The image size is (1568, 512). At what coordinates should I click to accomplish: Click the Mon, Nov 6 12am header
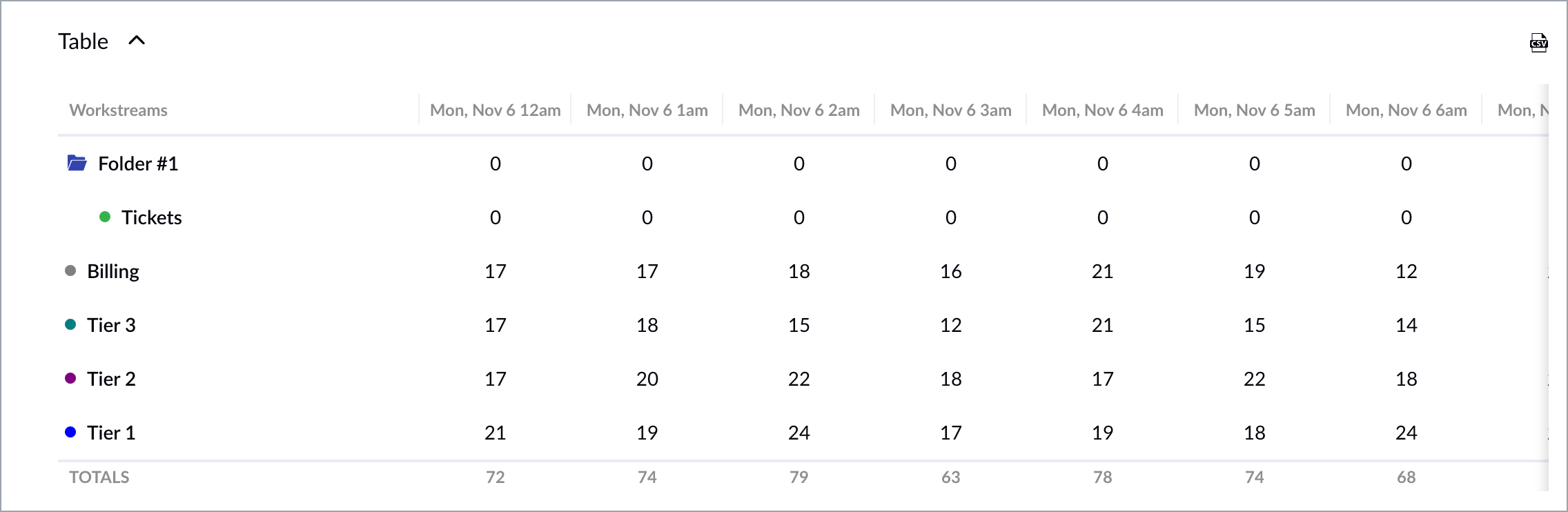(496, 110)
